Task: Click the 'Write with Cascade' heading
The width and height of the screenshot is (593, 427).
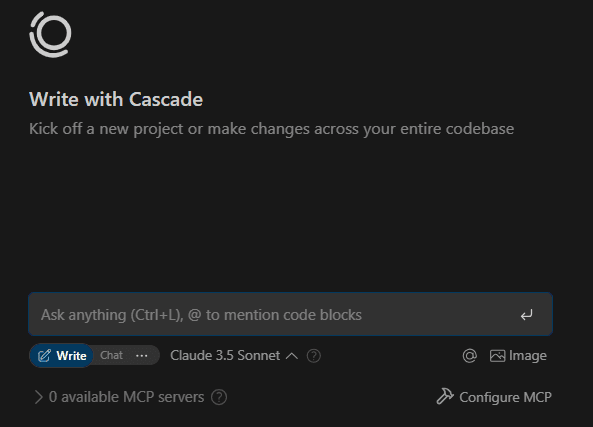Action: pyautogui.click(x=116, y=99)
